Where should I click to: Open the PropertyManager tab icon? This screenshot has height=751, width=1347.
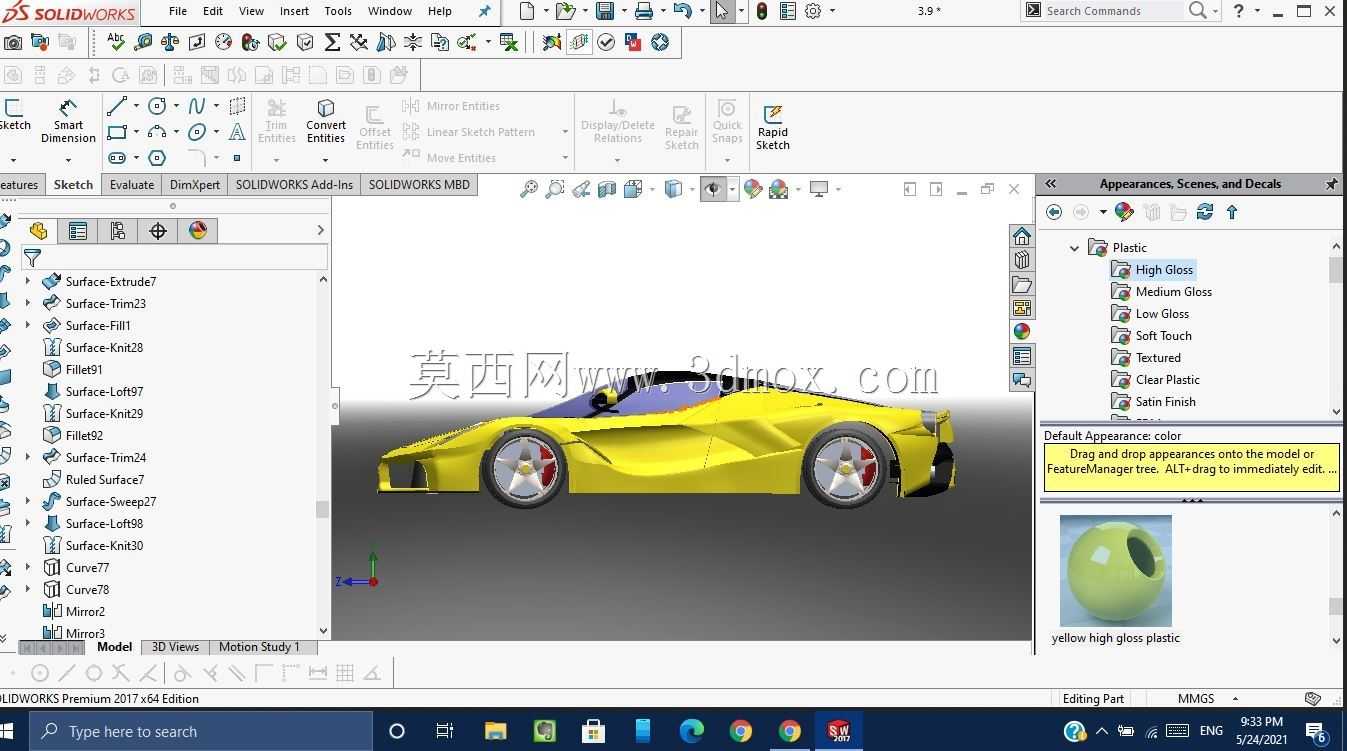click(78, 231)
